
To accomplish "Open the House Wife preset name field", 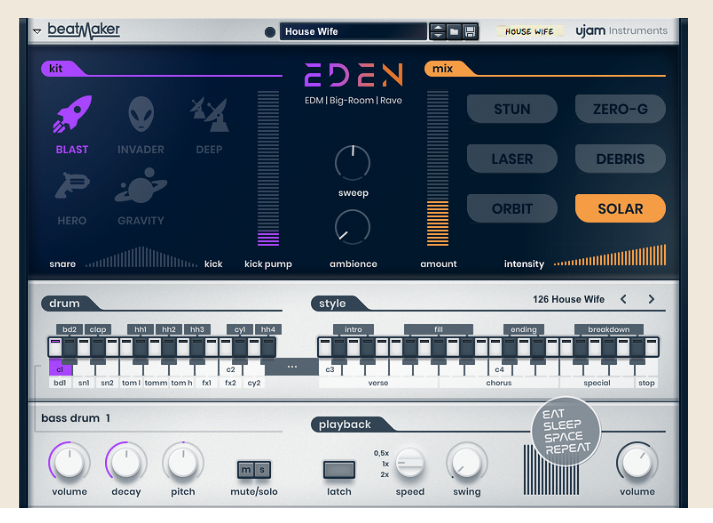I will click(353, 31).
